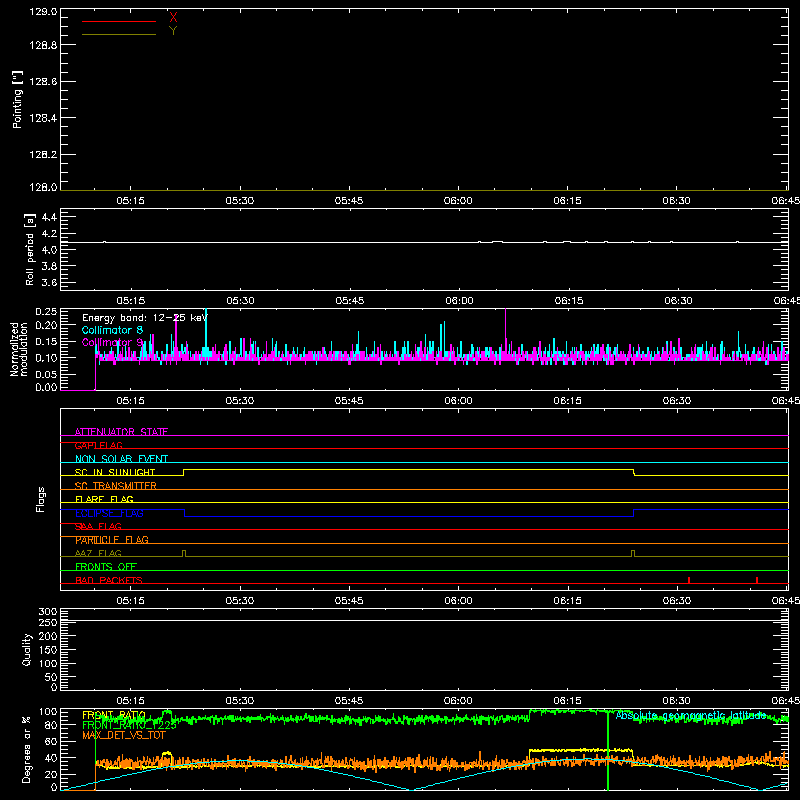This screenshot has width=800, height=800.
Task: Click the Normalized modulation axis title
Action: tap(19, 349)
